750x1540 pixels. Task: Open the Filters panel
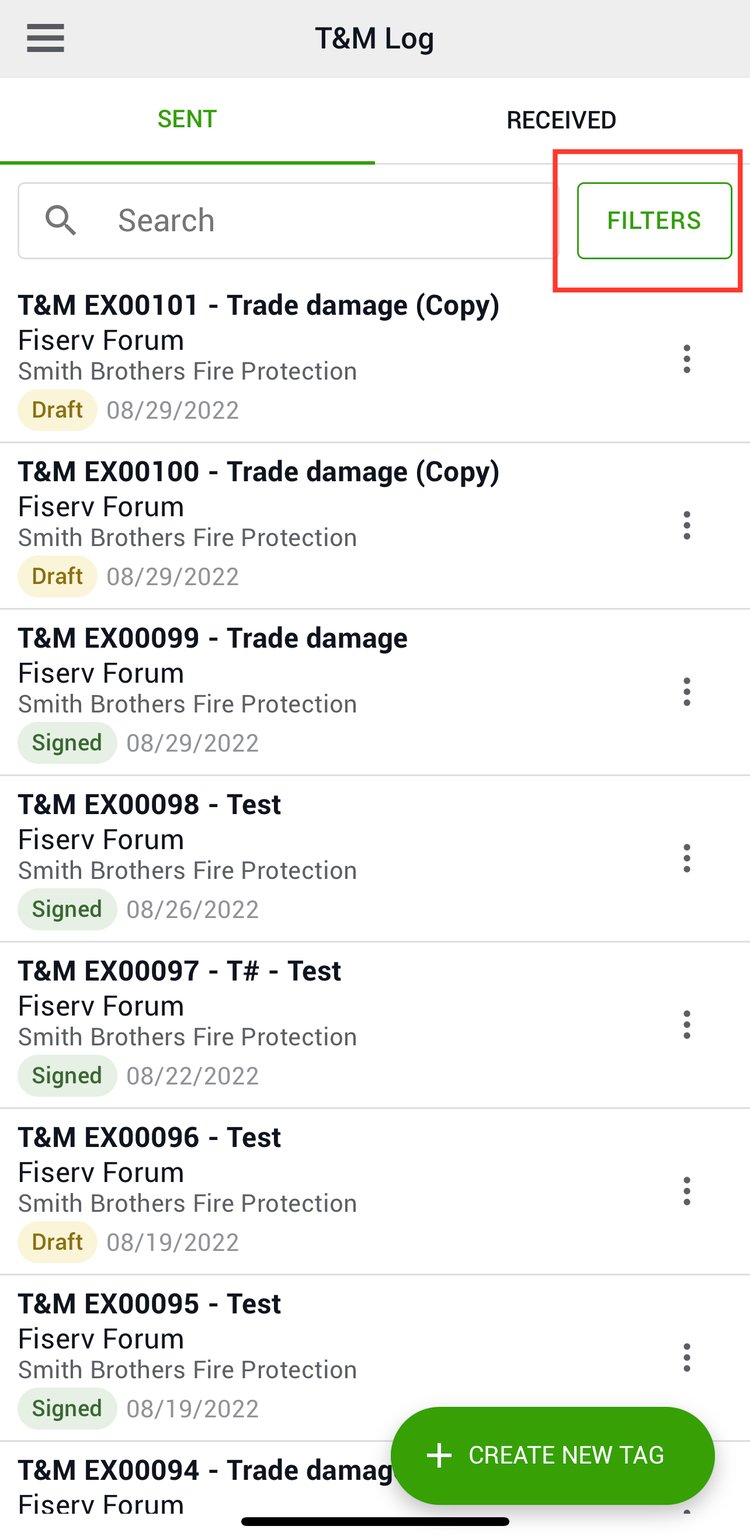654,221
